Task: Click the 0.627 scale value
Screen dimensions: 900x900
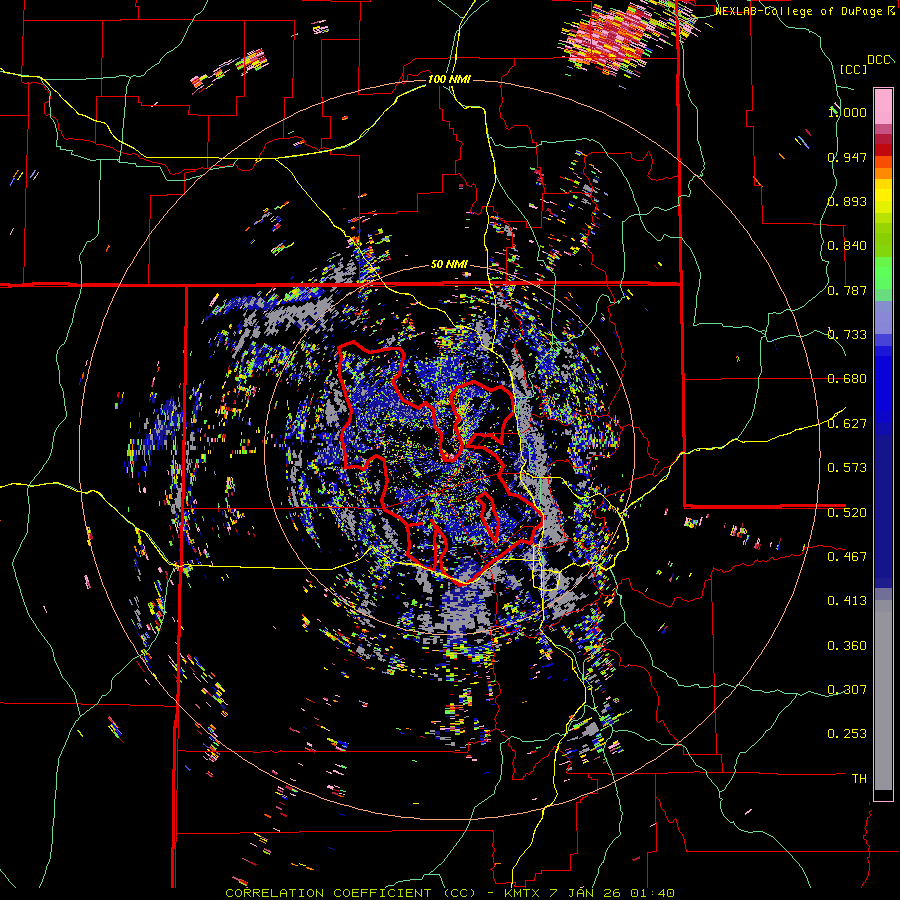Action: click(847, 424)
